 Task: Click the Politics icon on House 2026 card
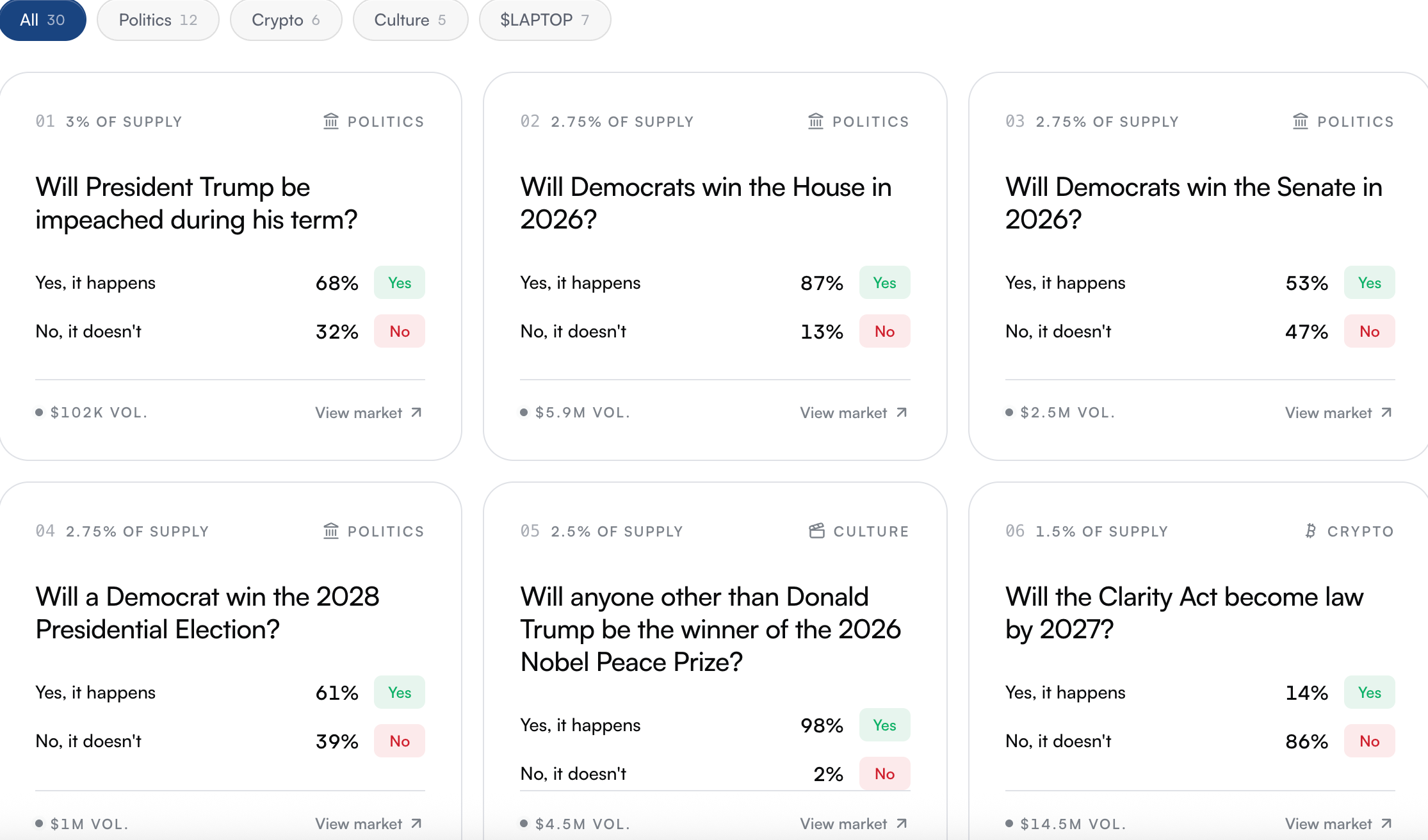815,121
